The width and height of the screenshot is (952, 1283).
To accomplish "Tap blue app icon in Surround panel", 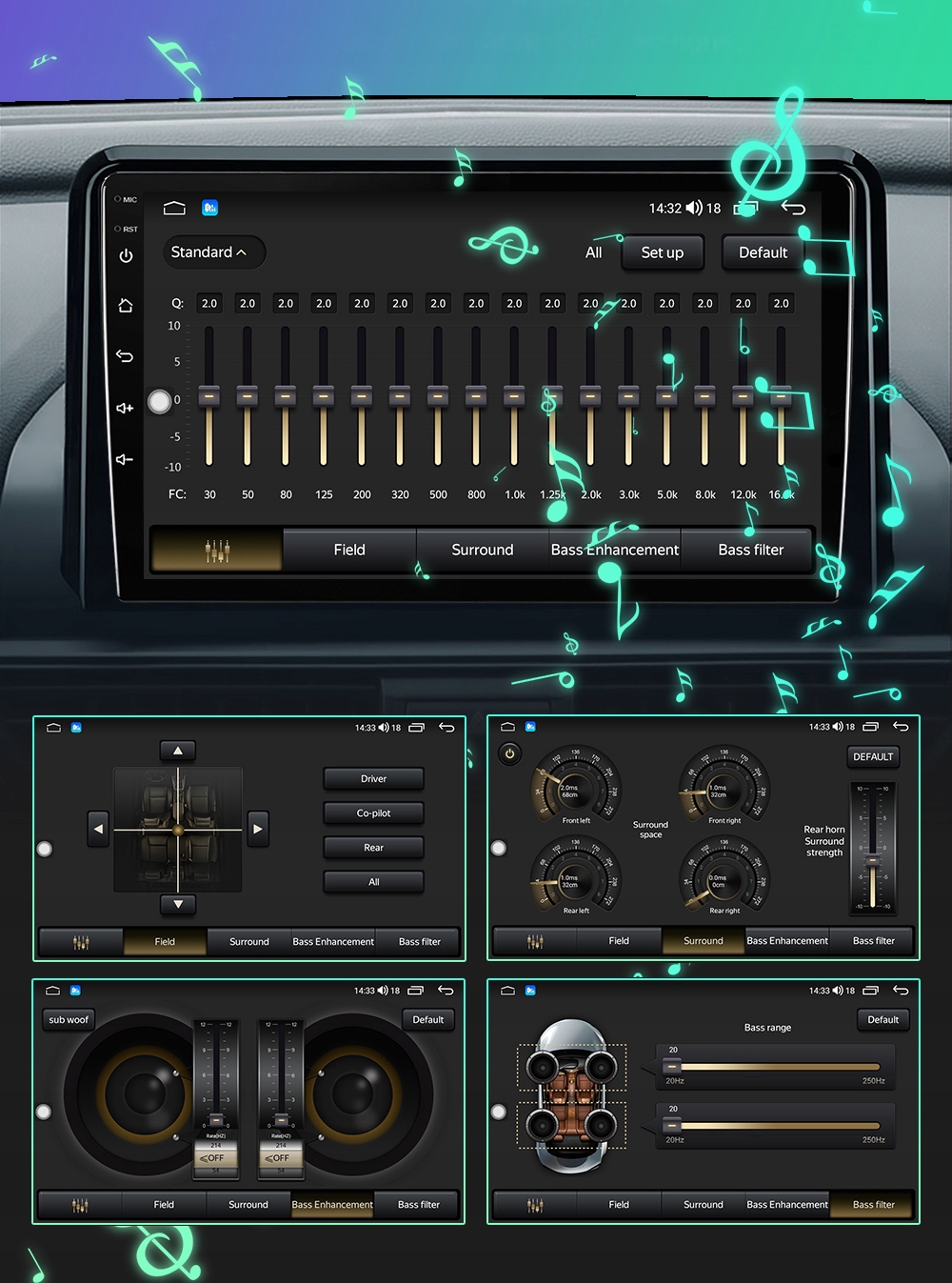I will [530, 727].
